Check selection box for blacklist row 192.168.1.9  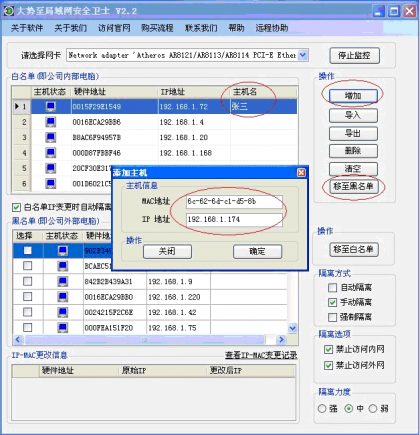[28, 281]
